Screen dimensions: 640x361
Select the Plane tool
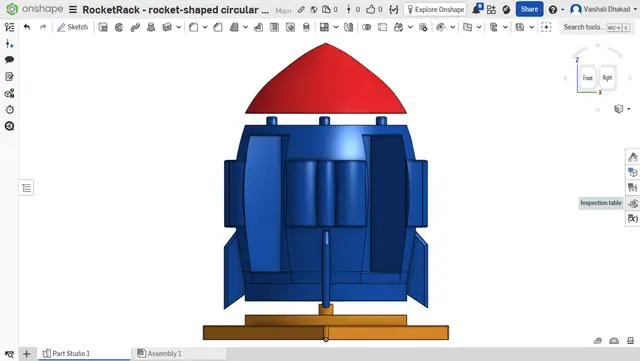pos(467,27)
